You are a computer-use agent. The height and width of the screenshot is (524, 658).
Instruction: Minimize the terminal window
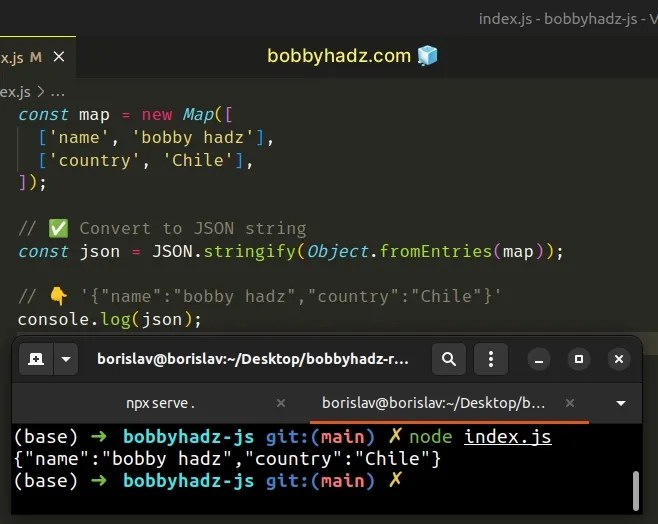pyautogui.click(x=539, y=360)
